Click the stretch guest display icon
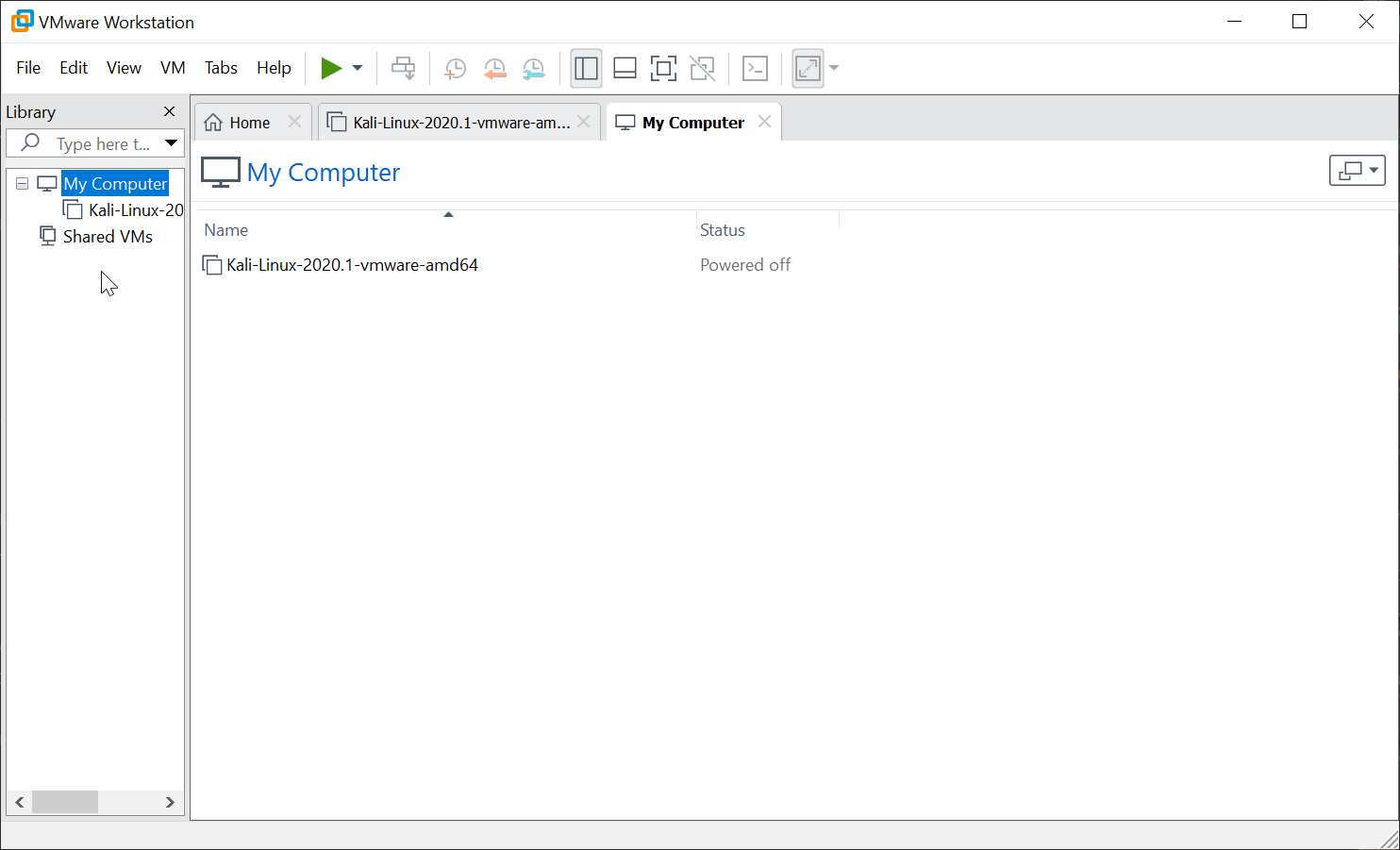 click(x=808, y=68)
